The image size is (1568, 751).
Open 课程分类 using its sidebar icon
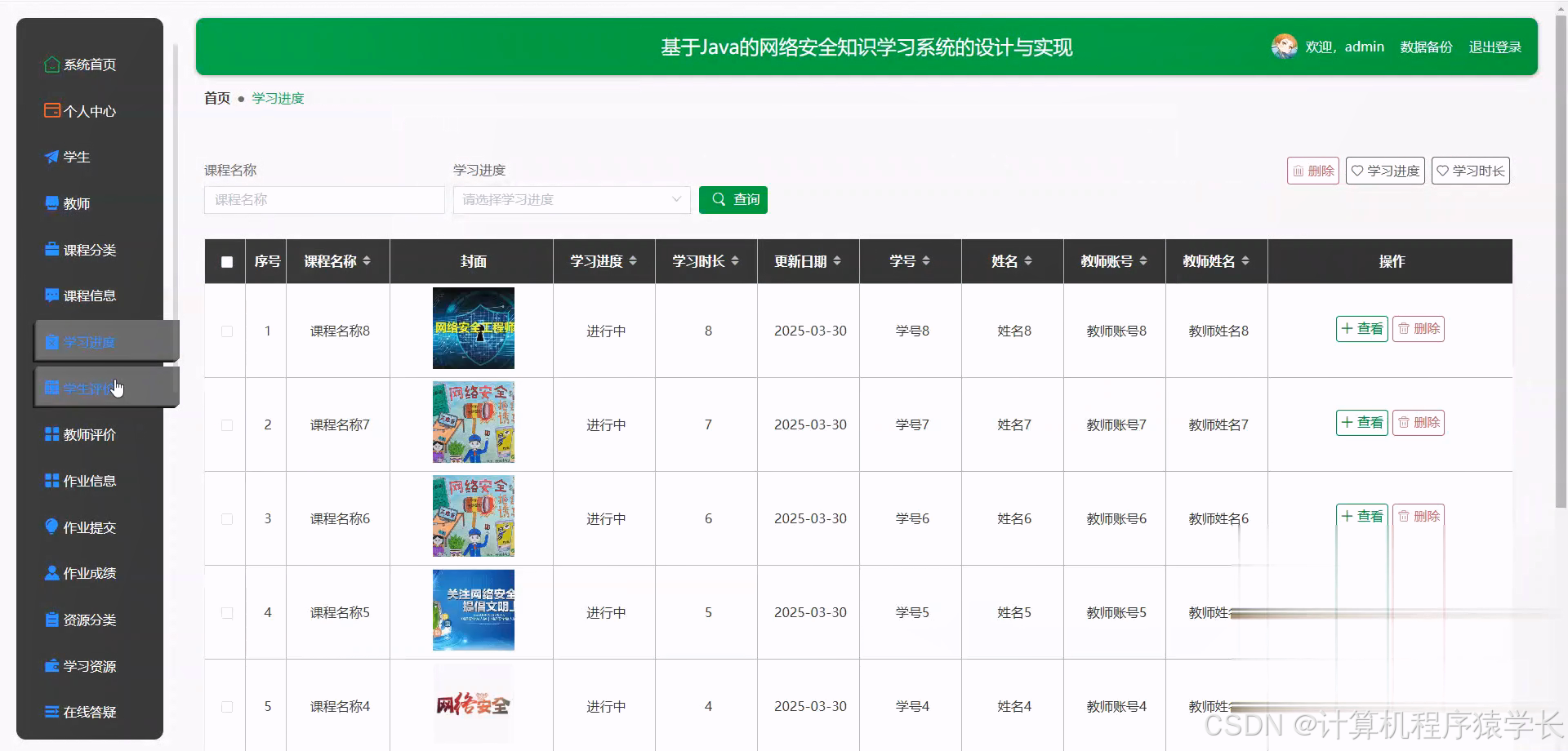tap(51, 249)
